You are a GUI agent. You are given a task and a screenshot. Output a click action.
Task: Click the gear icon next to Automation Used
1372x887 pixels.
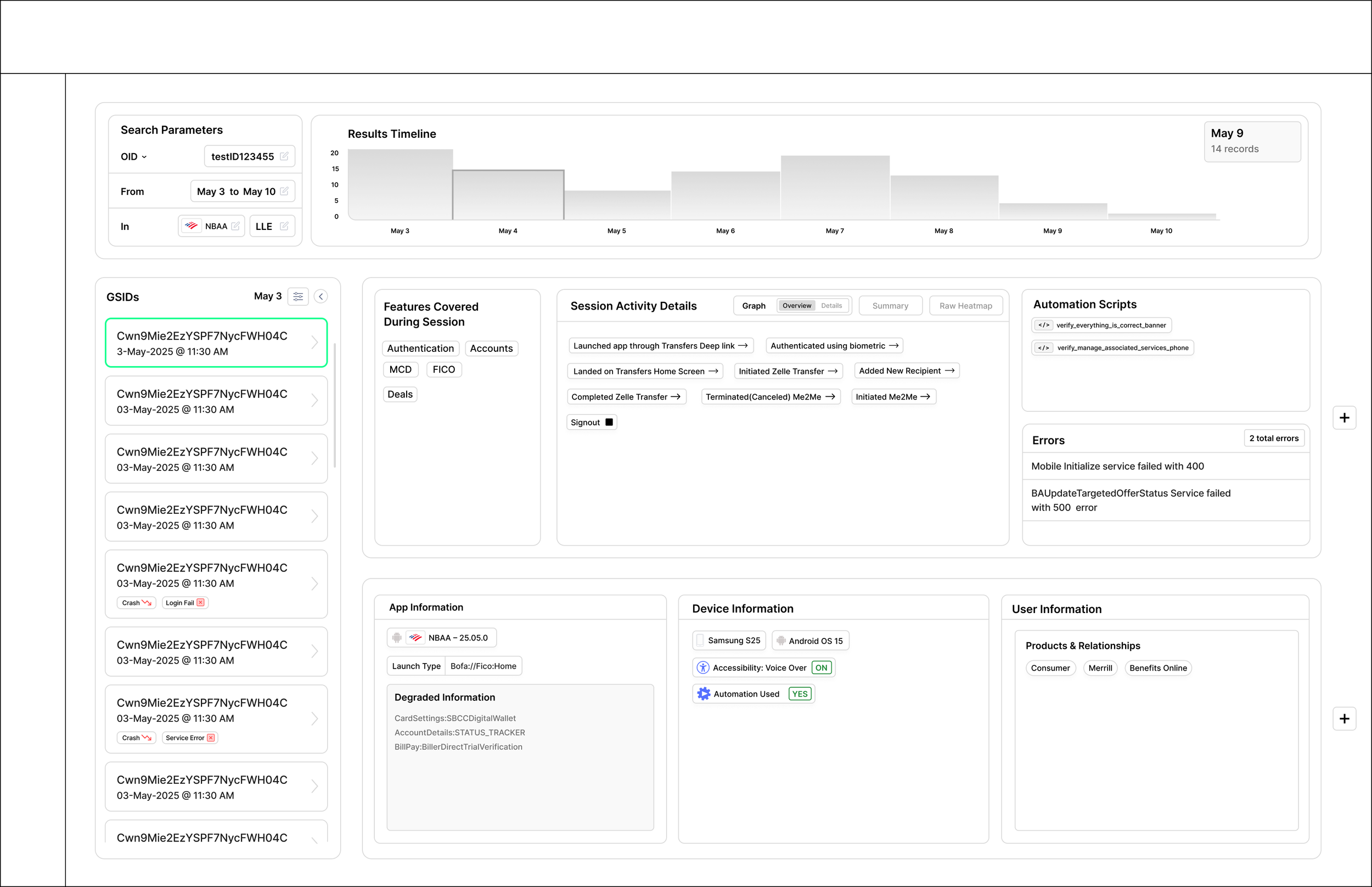[x=703, y=693]
